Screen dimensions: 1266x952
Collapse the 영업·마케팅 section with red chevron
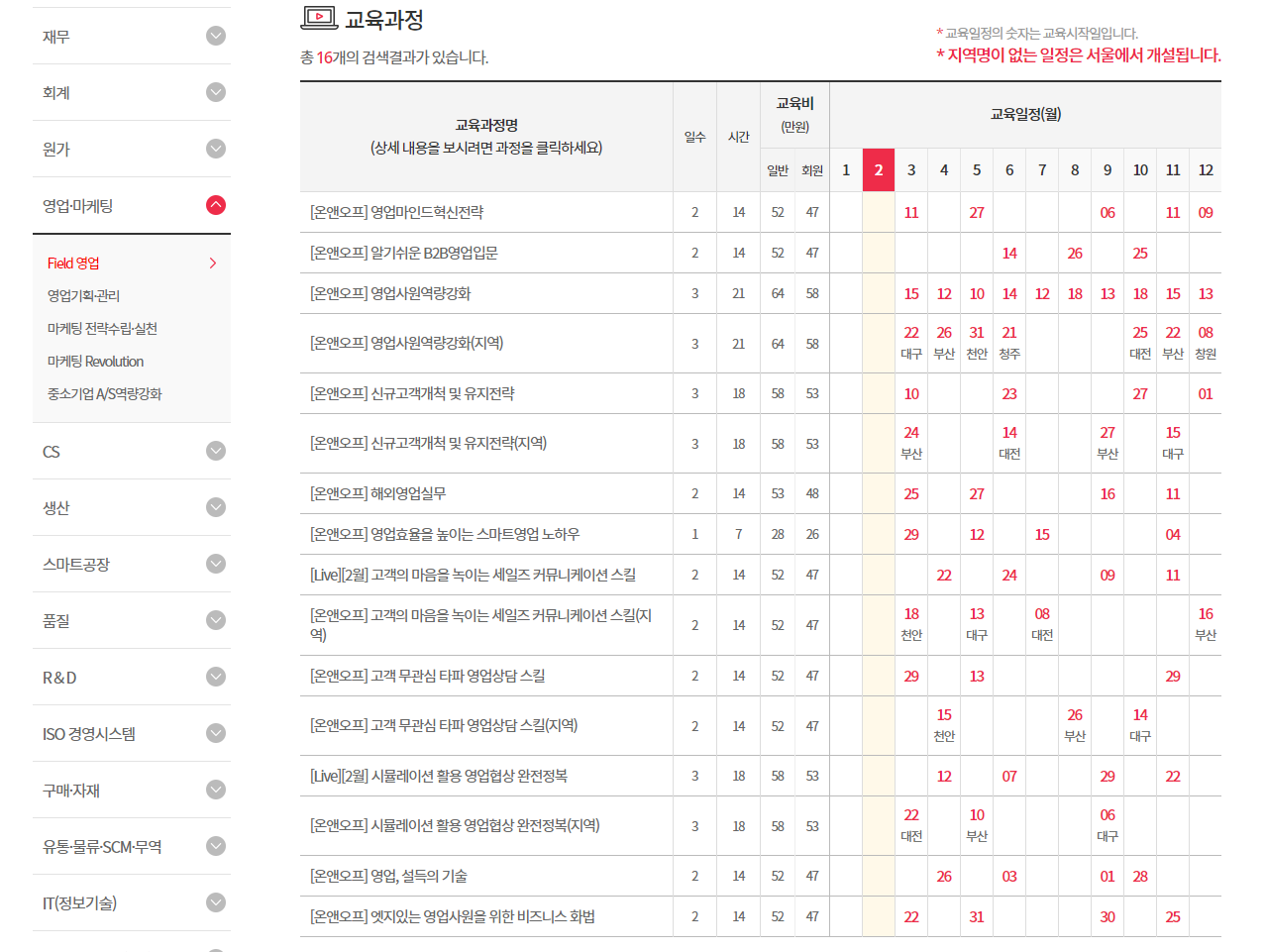pyautogui.click(x=216, y=205)
